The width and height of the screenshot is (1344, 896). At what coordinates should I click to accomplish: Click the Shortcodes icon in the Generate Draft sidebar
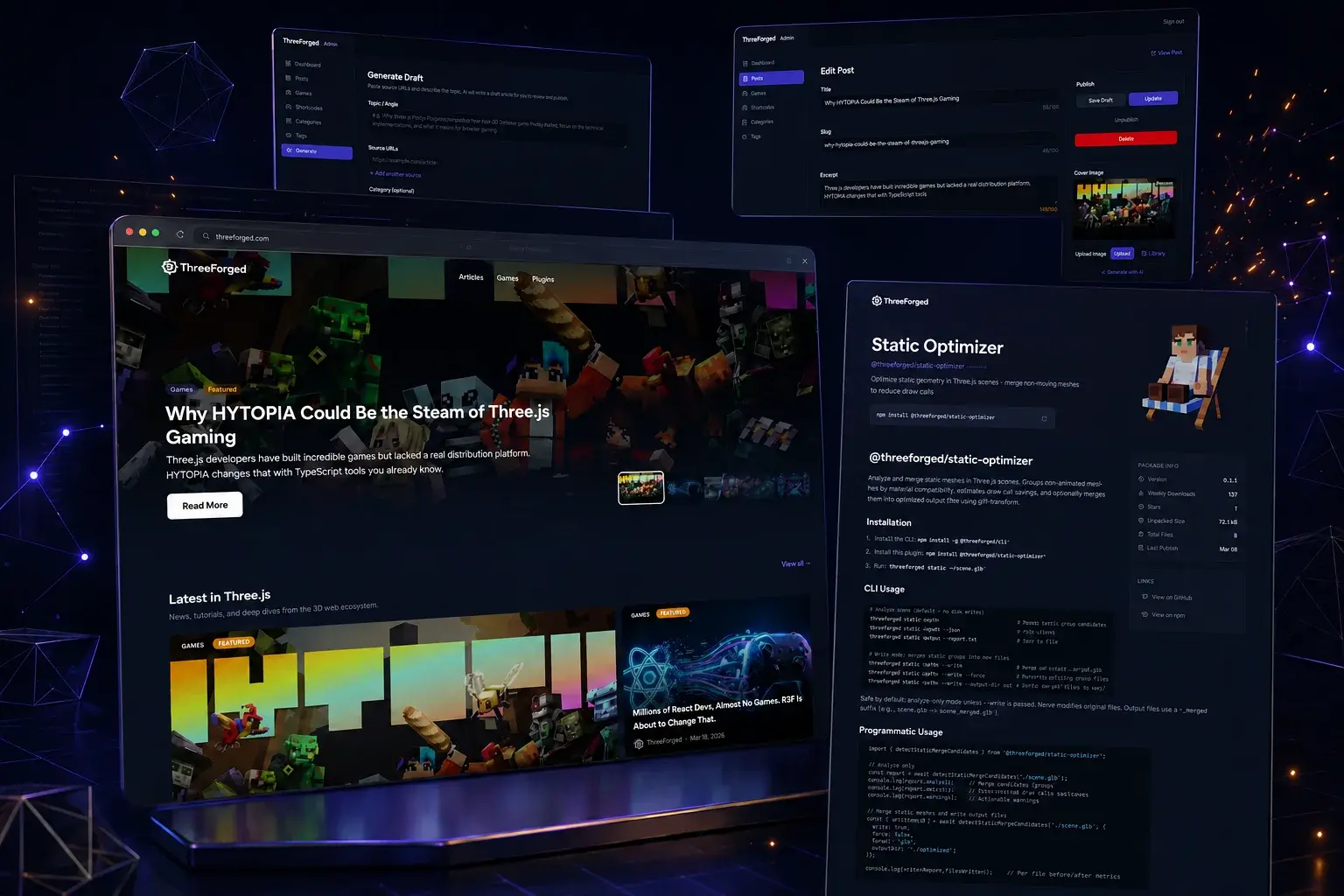coord(288,107)
